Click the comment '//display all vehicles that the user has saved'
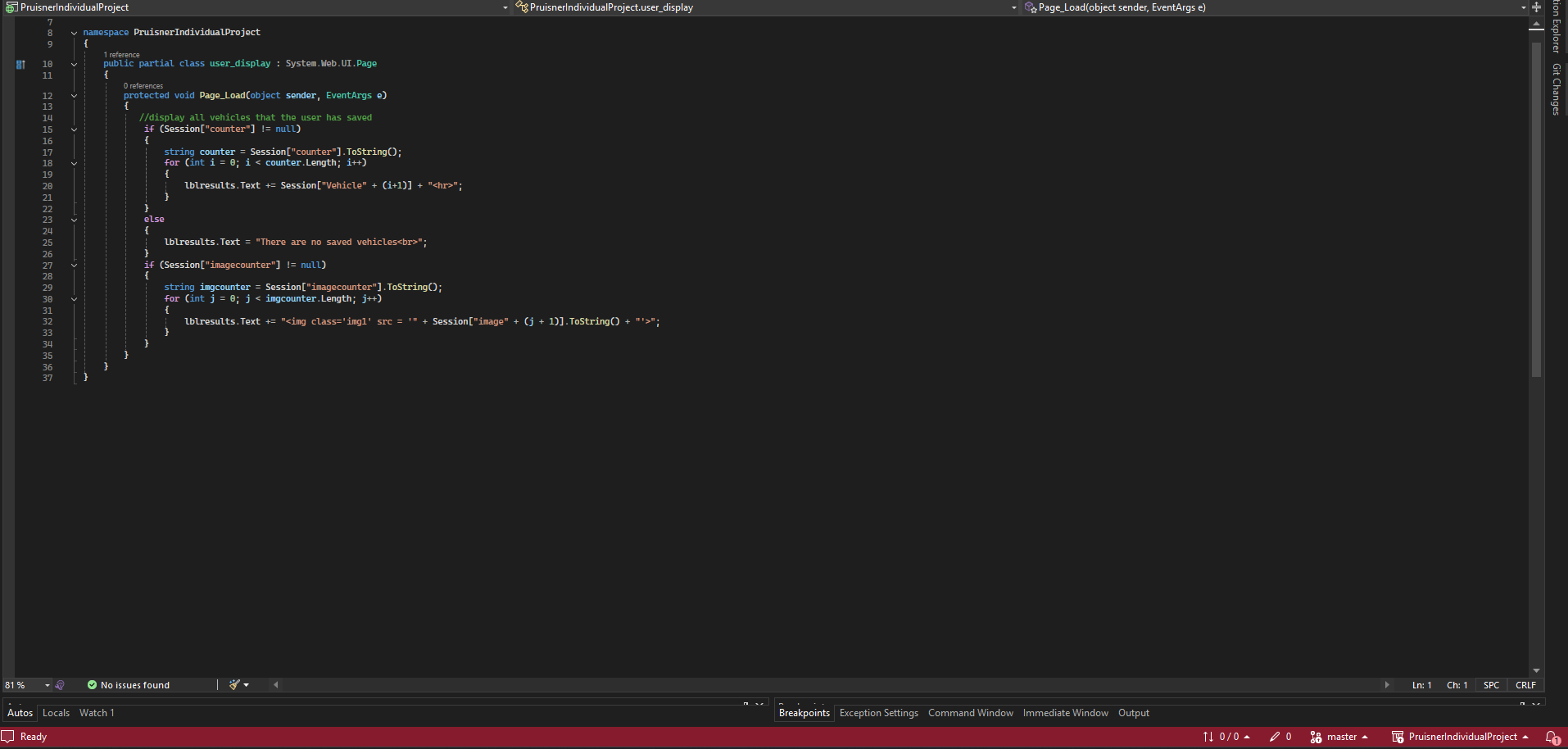The height and width of the screenshot is (749, 1568). click(x=256, y=118)
